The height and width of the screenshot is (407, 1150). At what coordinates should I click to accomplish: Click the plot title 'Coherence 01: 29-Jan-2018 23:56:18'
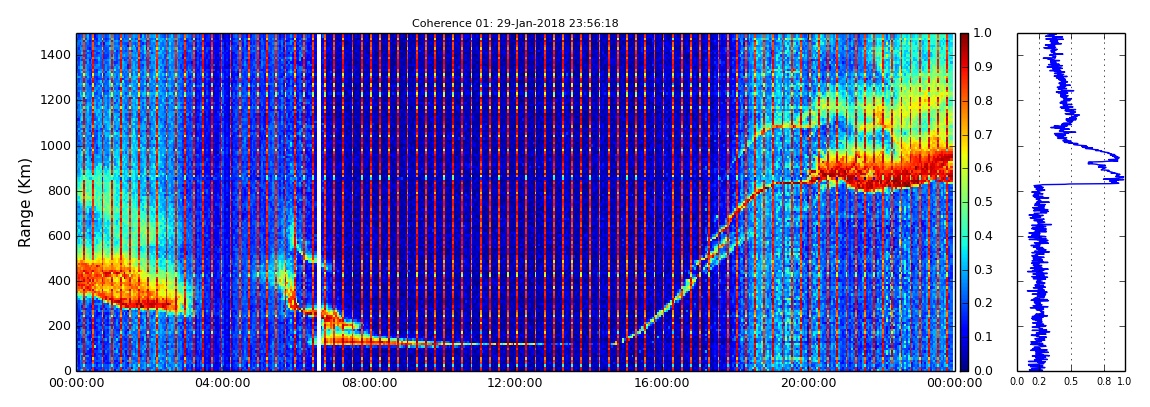click(515, 23)
